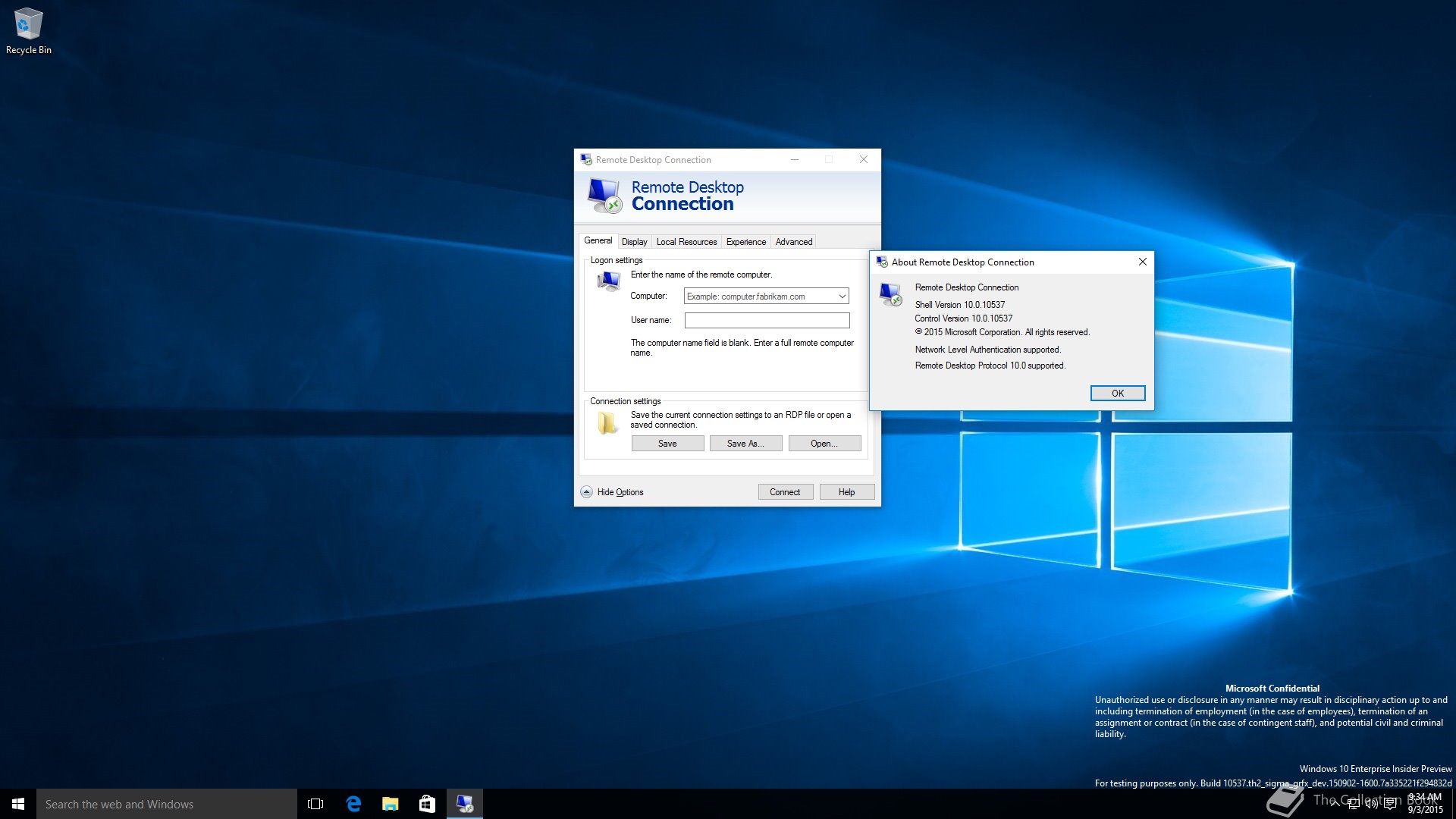Select Remote Desktop Connection taskbar icon

(465, 804)
